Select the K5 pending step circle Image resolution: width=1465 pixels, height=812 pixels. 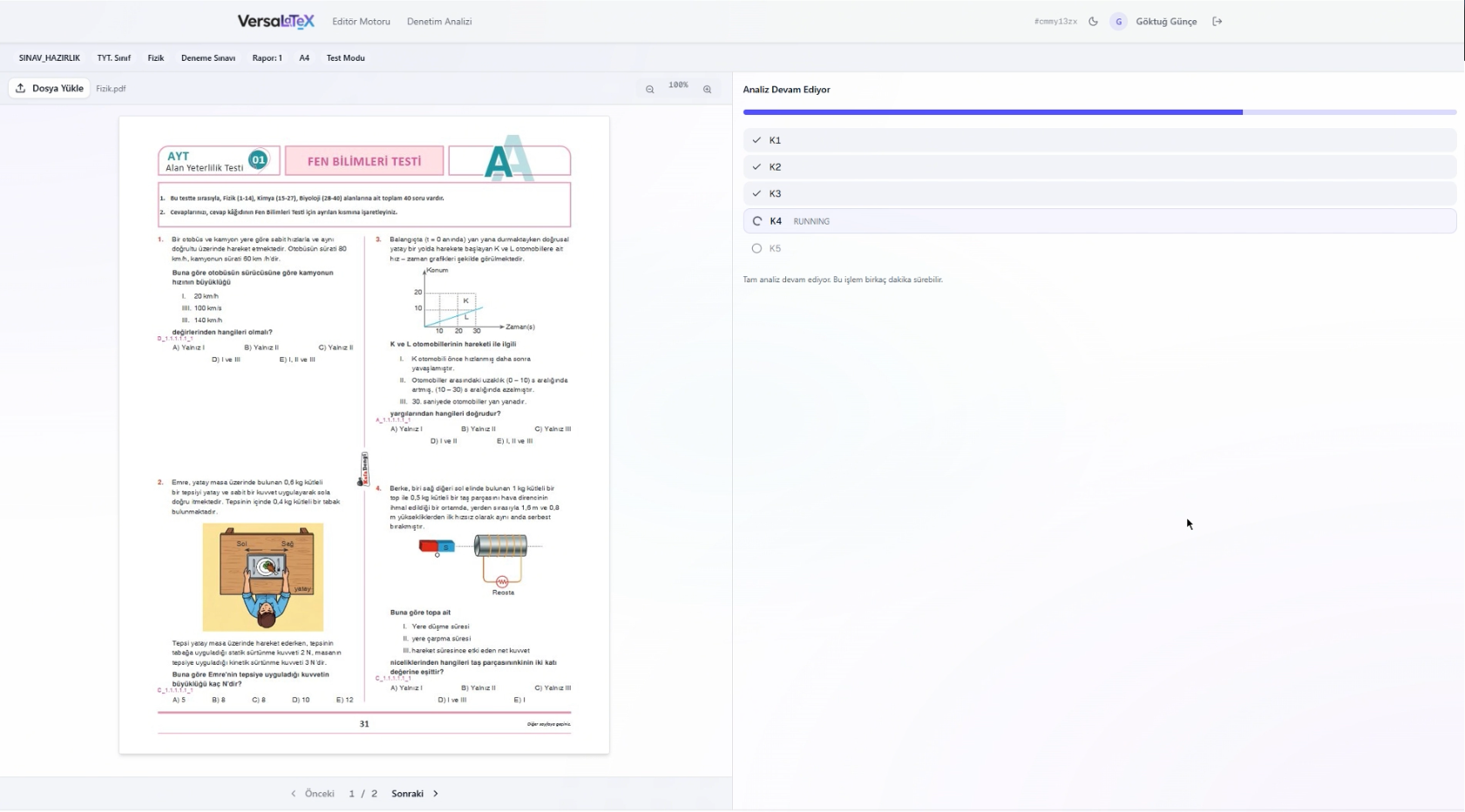756,248
